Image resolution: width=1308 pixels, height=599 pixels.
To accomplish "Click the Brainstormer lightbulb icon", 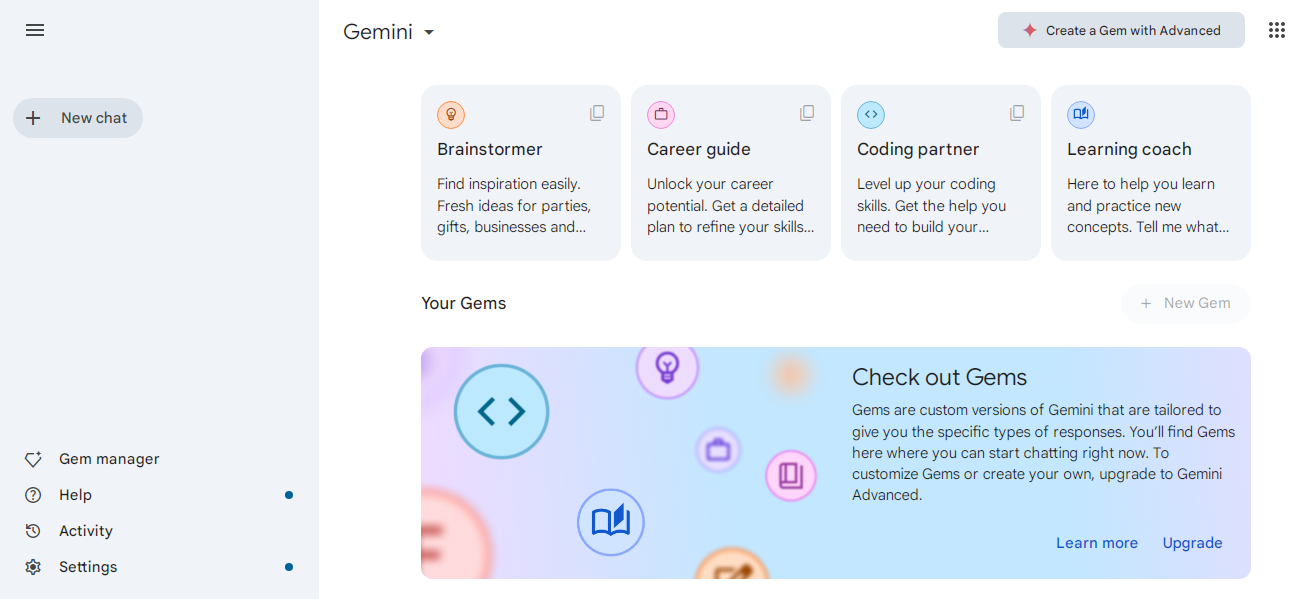I will (451, 115).
